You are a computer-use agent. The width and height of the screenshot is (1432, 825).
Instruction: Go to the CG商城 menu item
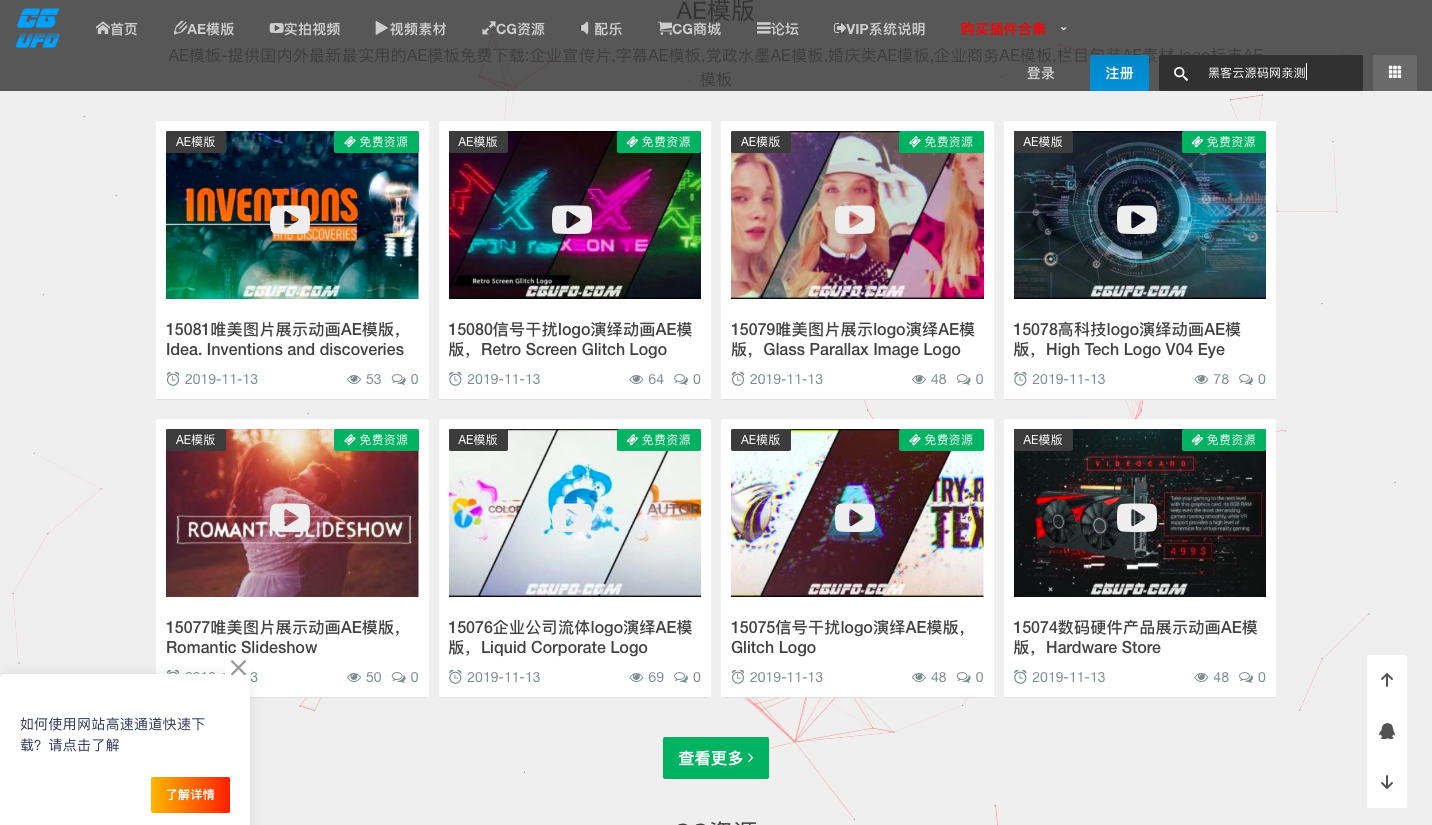click(x=689, y=29)
